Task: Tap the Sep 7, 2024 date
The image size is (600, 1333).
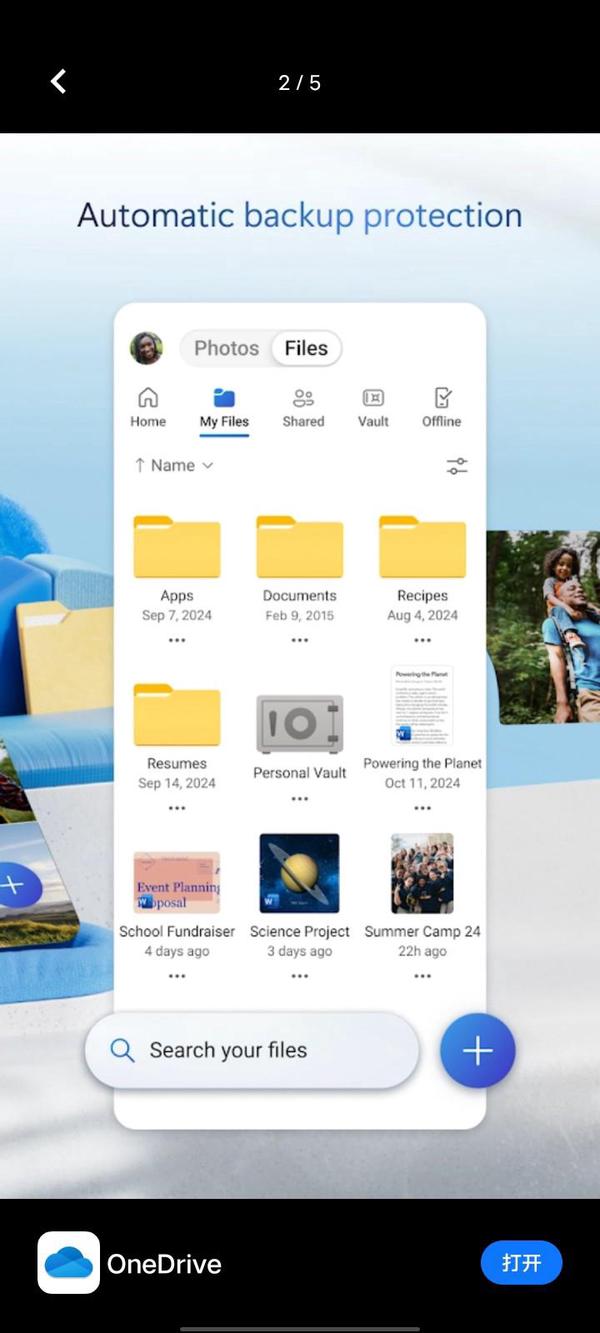Action: [177, 616]
